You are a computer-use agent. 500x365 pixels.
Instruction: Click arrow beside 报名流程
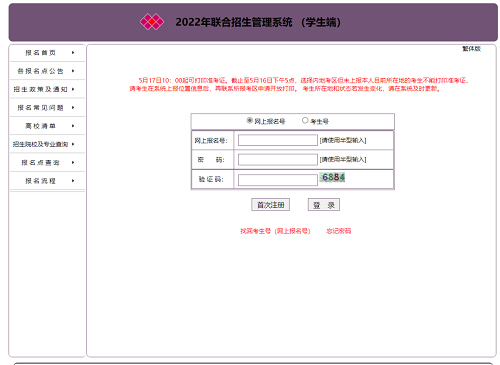click(x=73, y=181)
